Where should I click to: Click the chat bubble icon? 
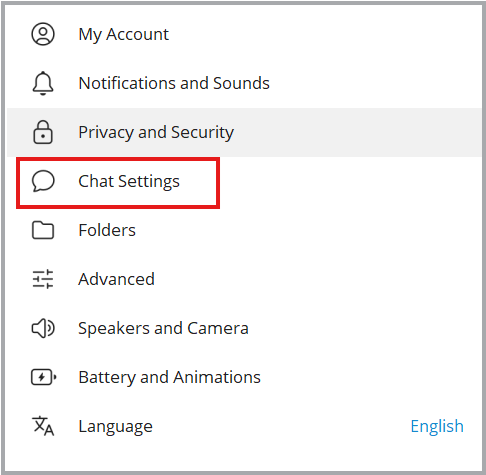click(43, 181)
